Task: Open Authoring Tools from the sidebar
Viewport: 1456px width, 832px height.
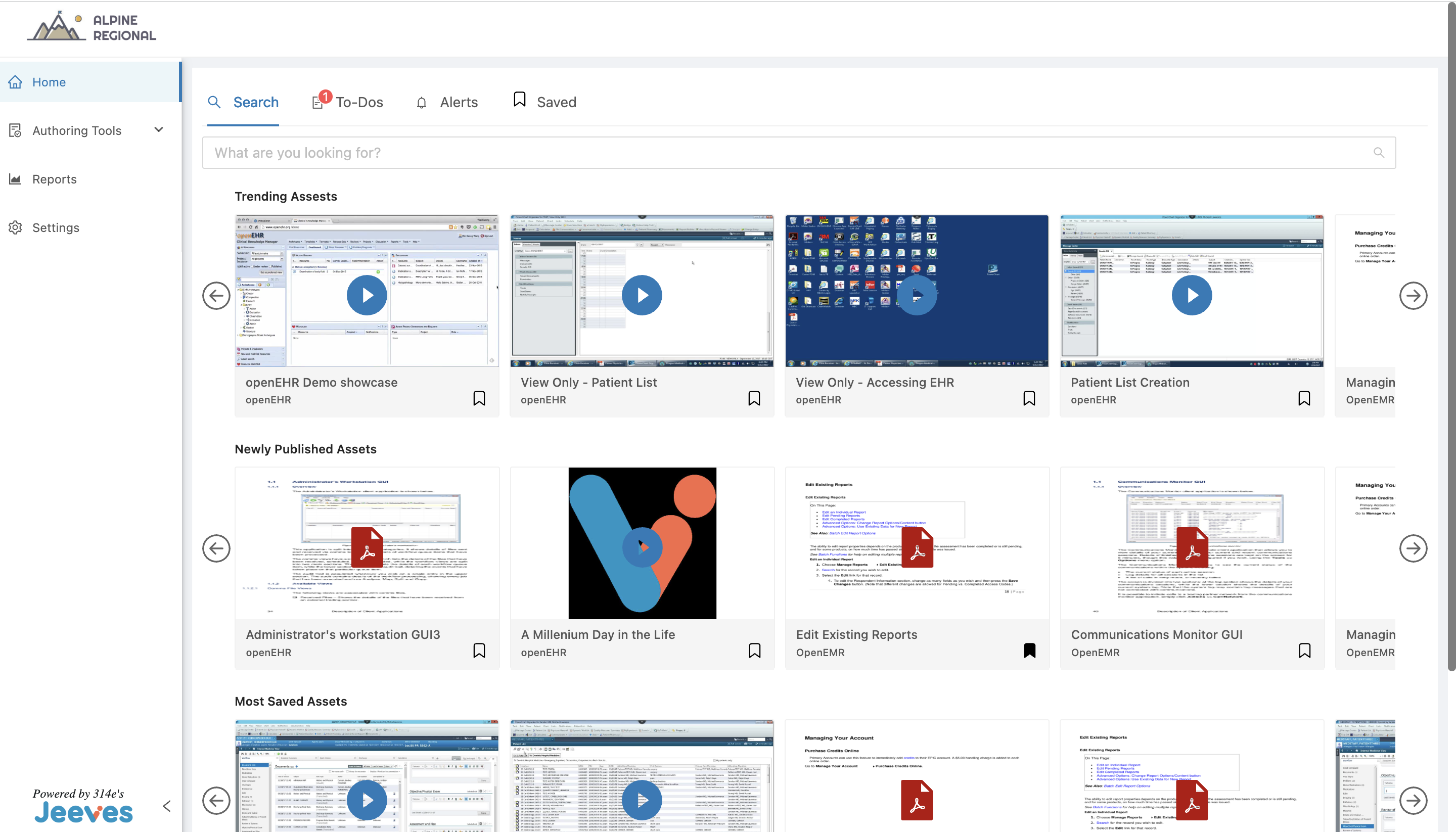Action: pyautogui.click(x=77, y=130)
